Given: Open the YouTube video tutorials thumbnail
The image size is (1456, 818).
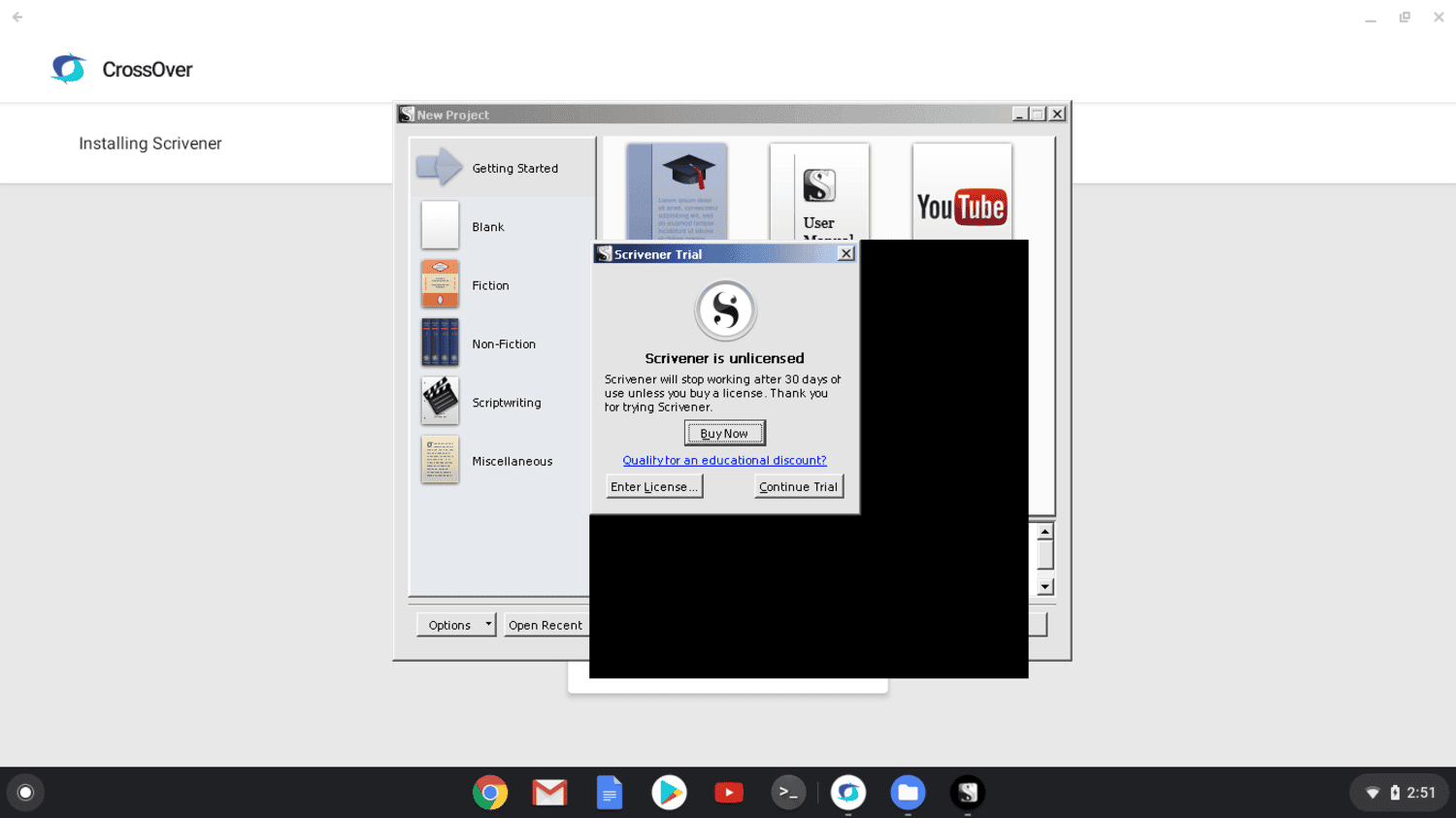Looking at the screenshot, I should 962,192.
